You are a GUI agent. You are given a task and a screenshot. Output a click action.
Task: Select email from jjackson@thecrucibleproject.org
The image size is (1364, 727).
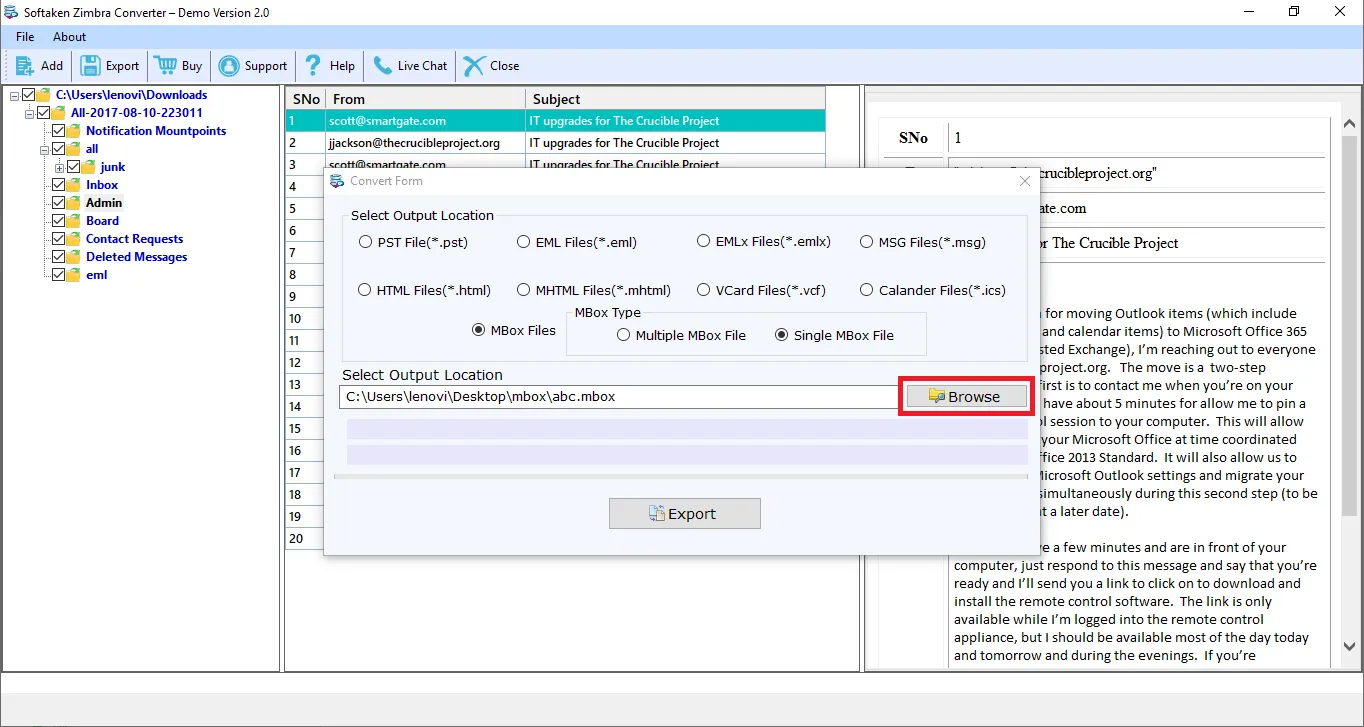pyautogui.click(x=556, y=143)
